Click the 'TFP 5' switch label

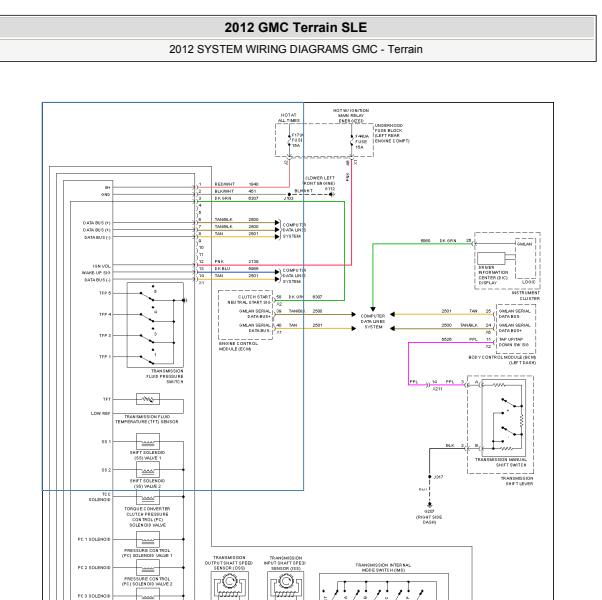(105, 293)
